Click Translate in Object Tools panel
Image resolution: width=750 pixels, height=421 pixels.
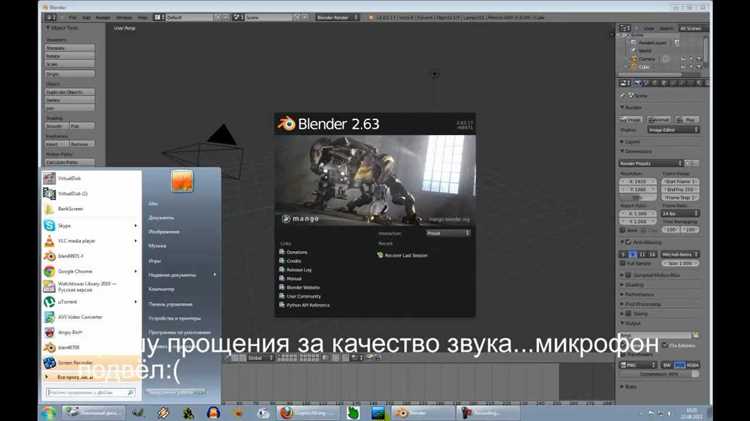tap(70, 48)
